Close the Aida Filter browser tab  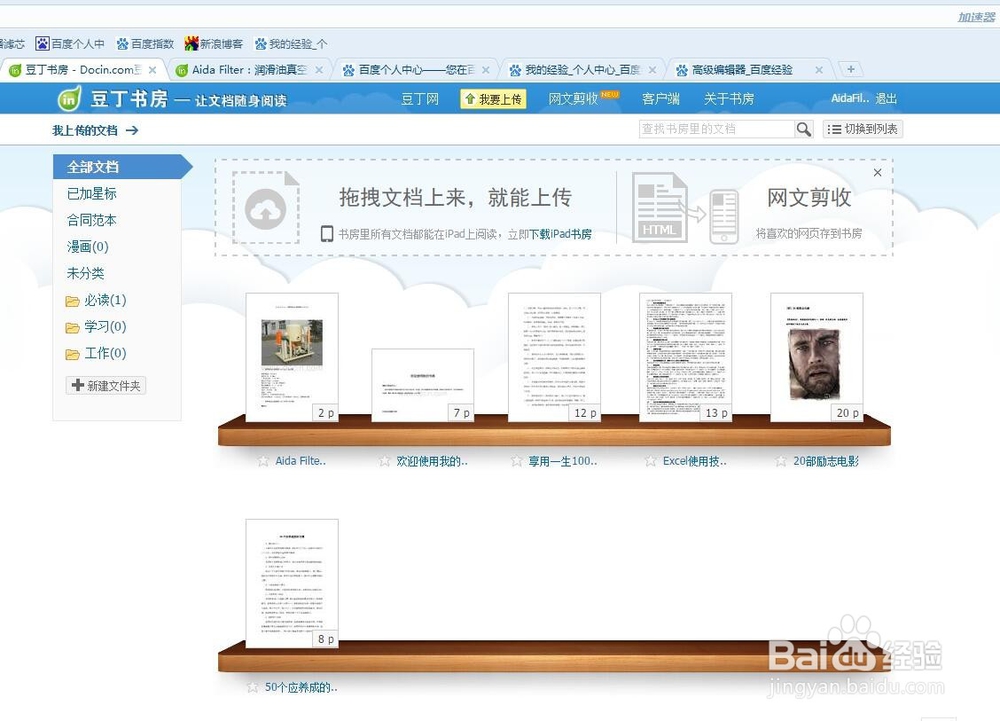coord(319,70)
